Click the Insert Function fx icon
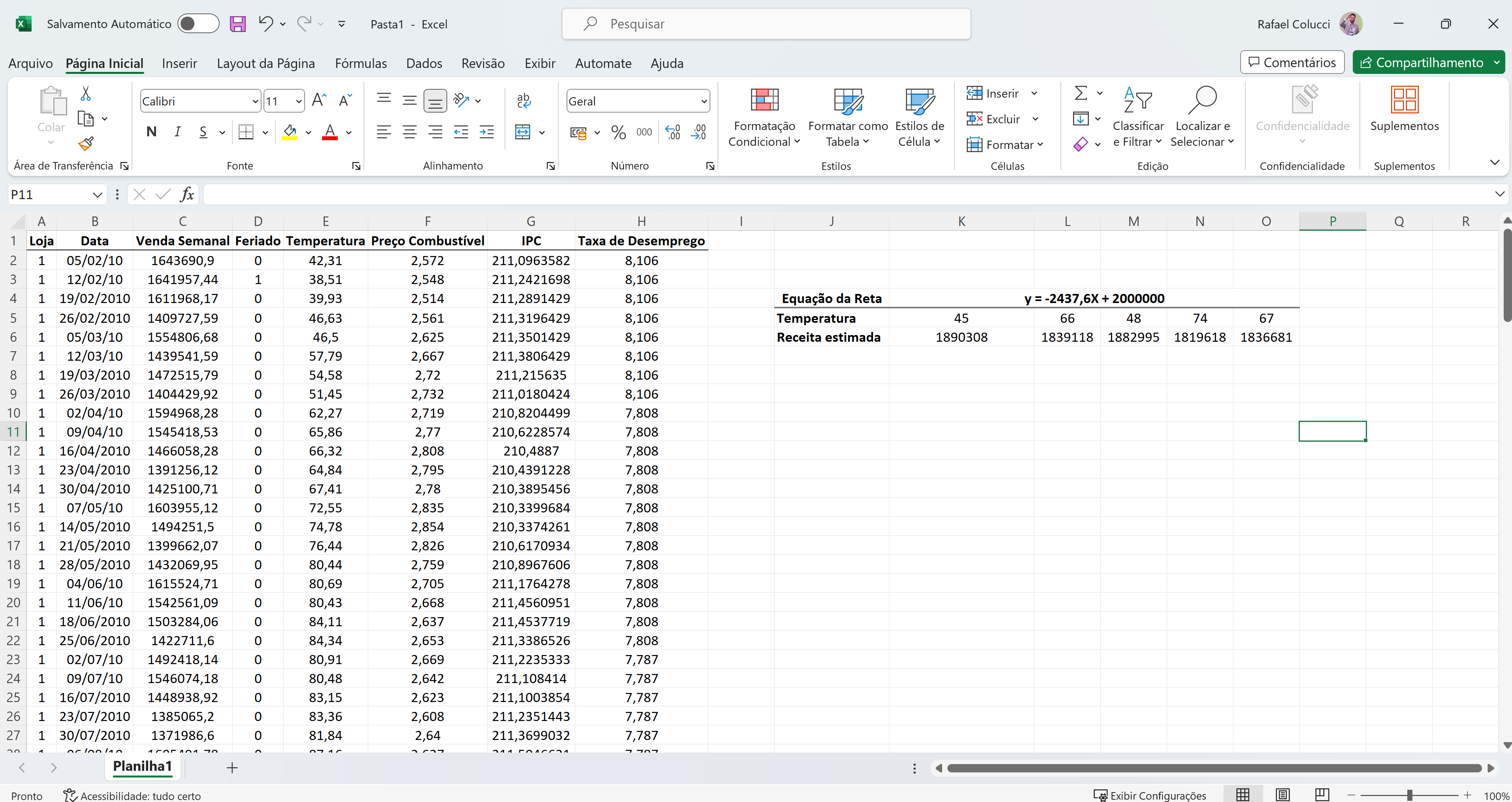Viewport: 1512px width, 802px height. click(186, 194)
